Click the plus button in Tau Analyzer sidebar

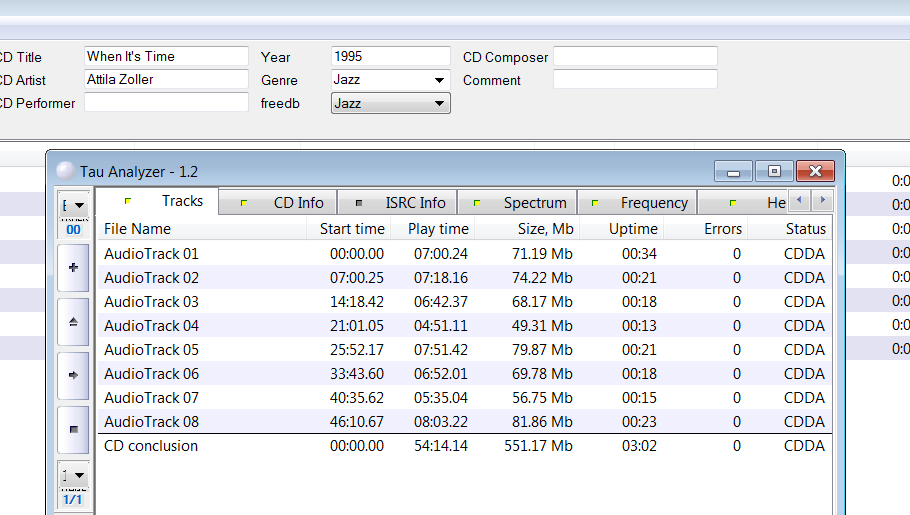tap(73, 268)
